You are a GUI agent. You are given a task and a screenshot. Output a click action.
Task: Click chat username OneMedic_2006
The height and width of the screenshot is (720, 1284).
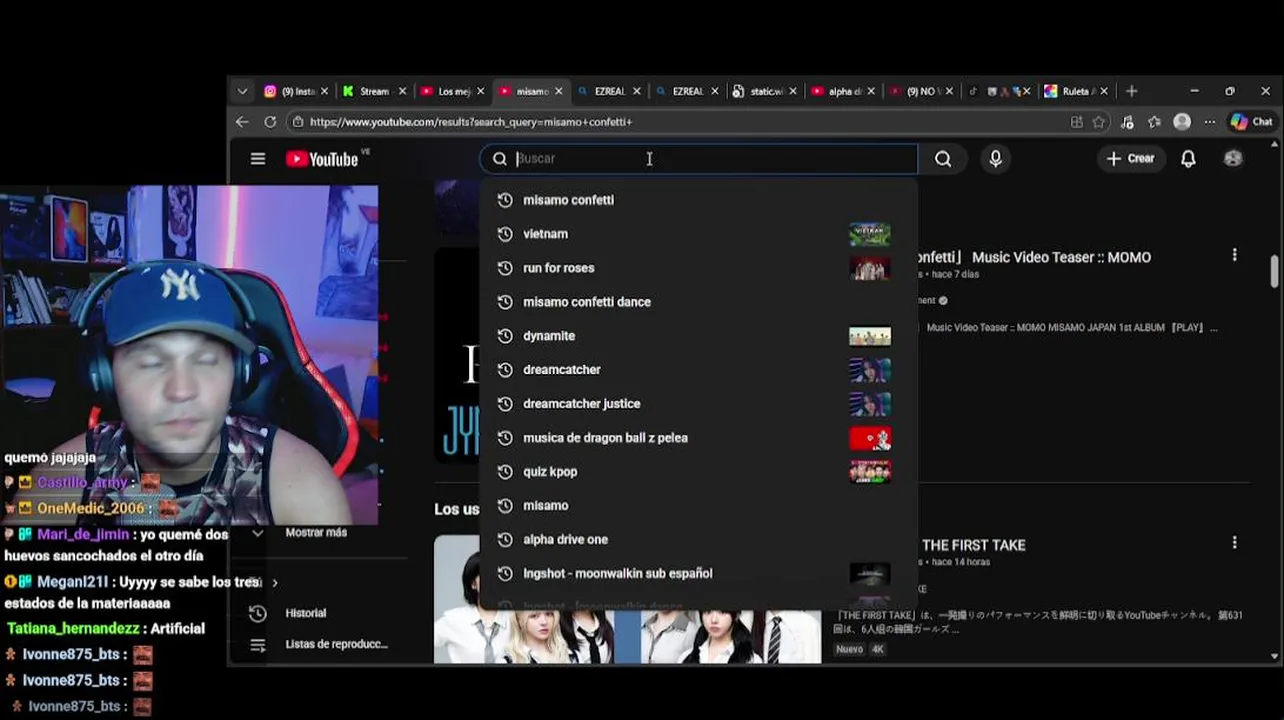[90, 509]
